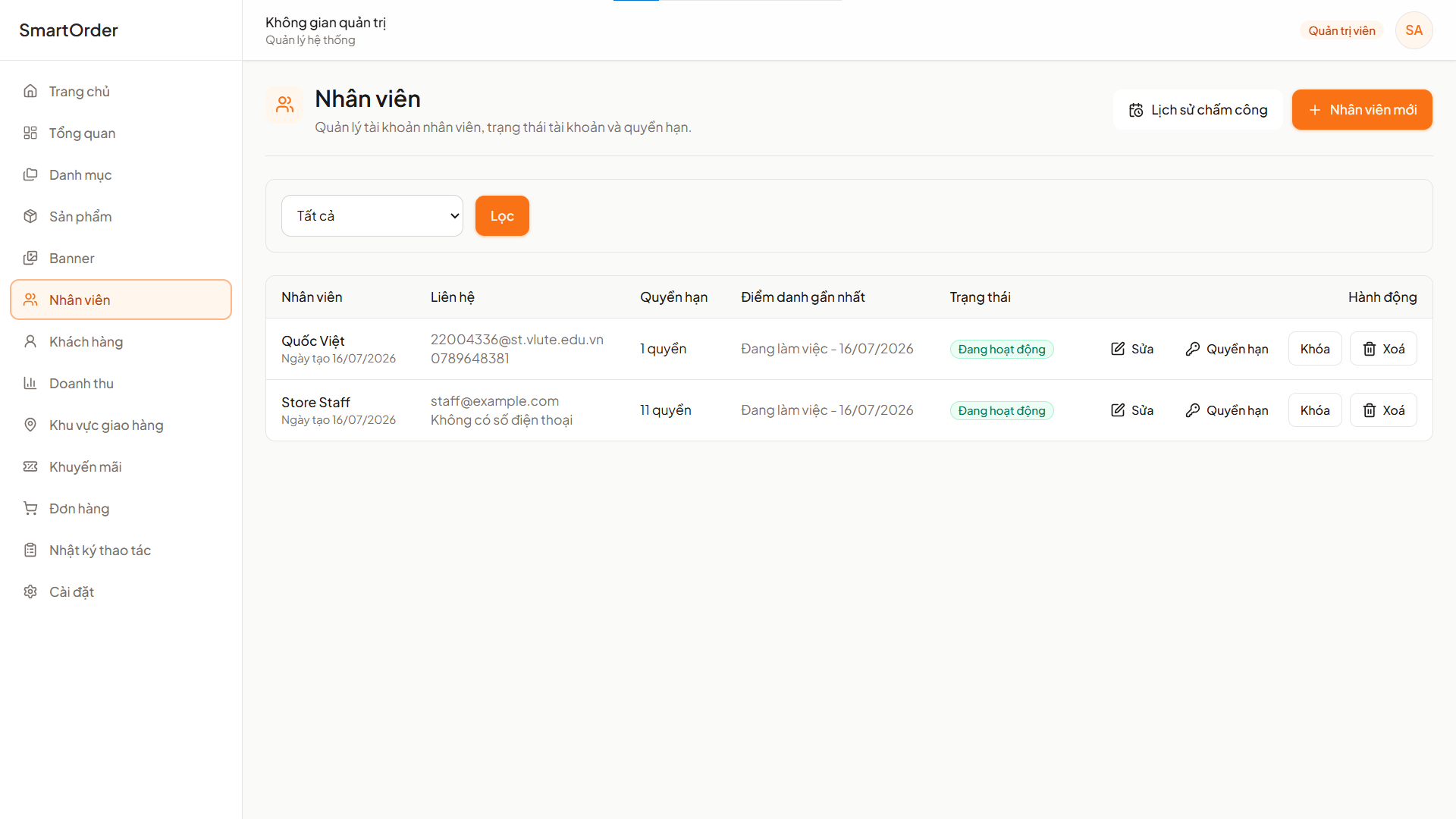This screenshot has width=1456, height=819.
Task: Open the Nhân viên sidebar menu item
Action: [121, 300]
